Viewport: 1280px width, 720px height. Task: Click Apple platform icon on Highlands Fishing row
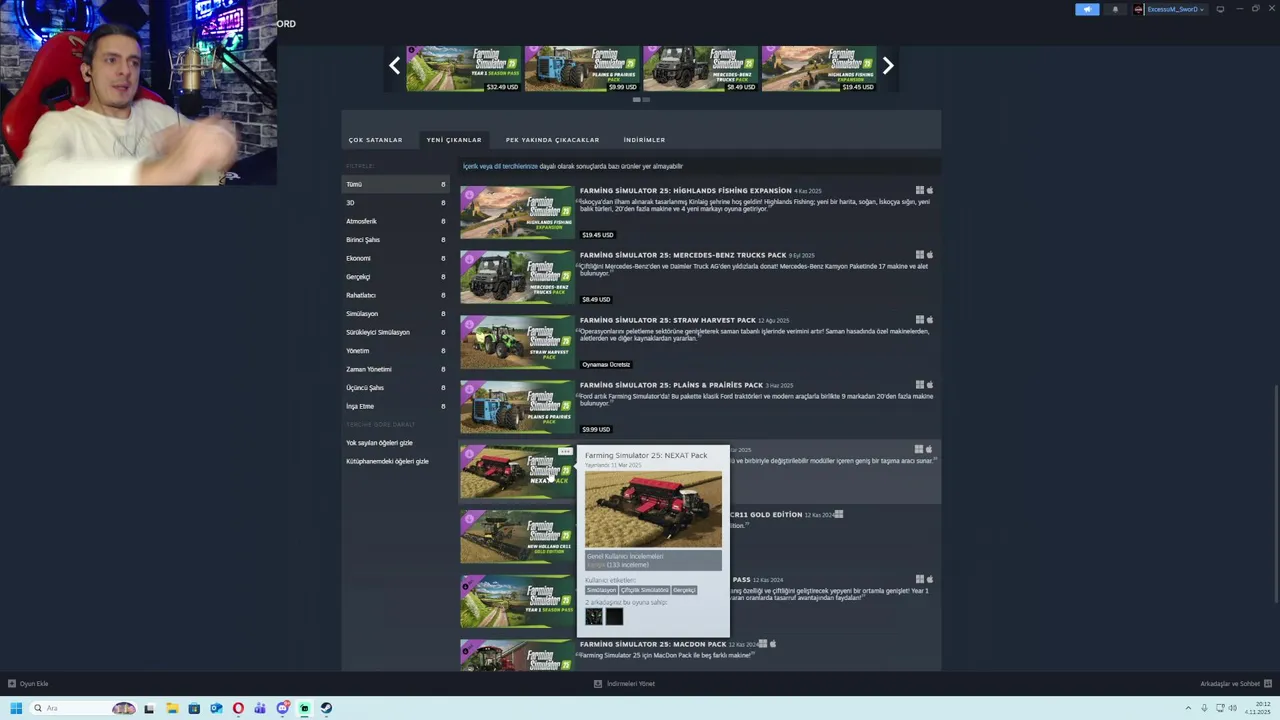[929, 190]
